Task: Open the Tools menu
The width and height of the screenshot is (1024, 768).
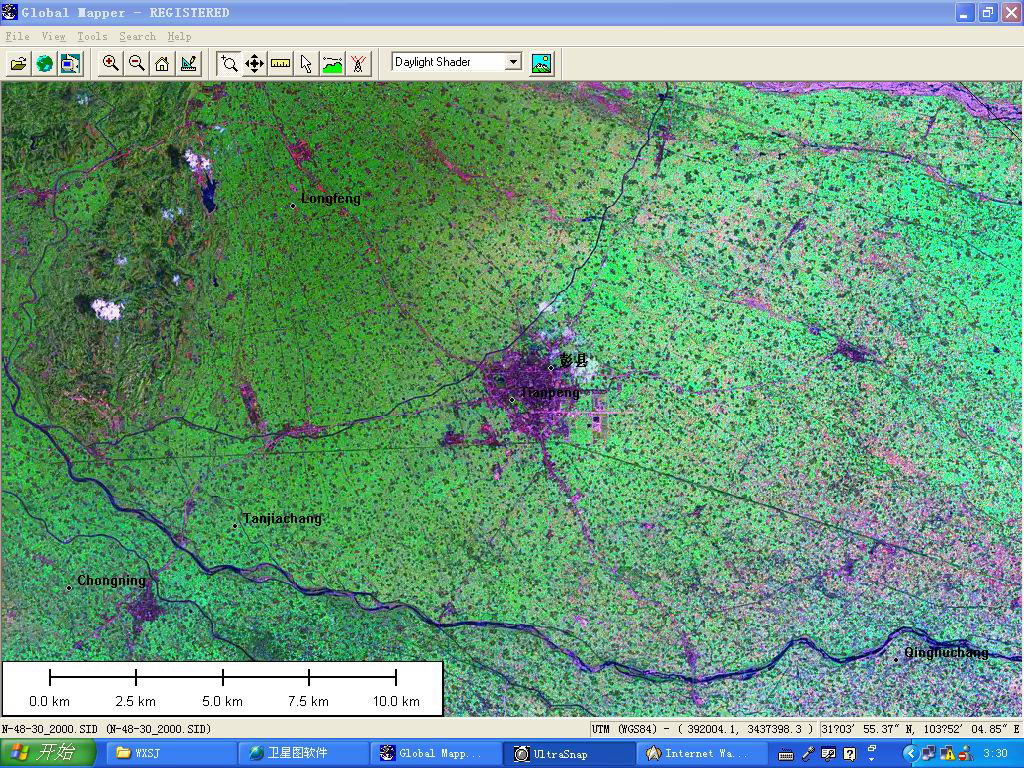Action: (x=92, y=36)
